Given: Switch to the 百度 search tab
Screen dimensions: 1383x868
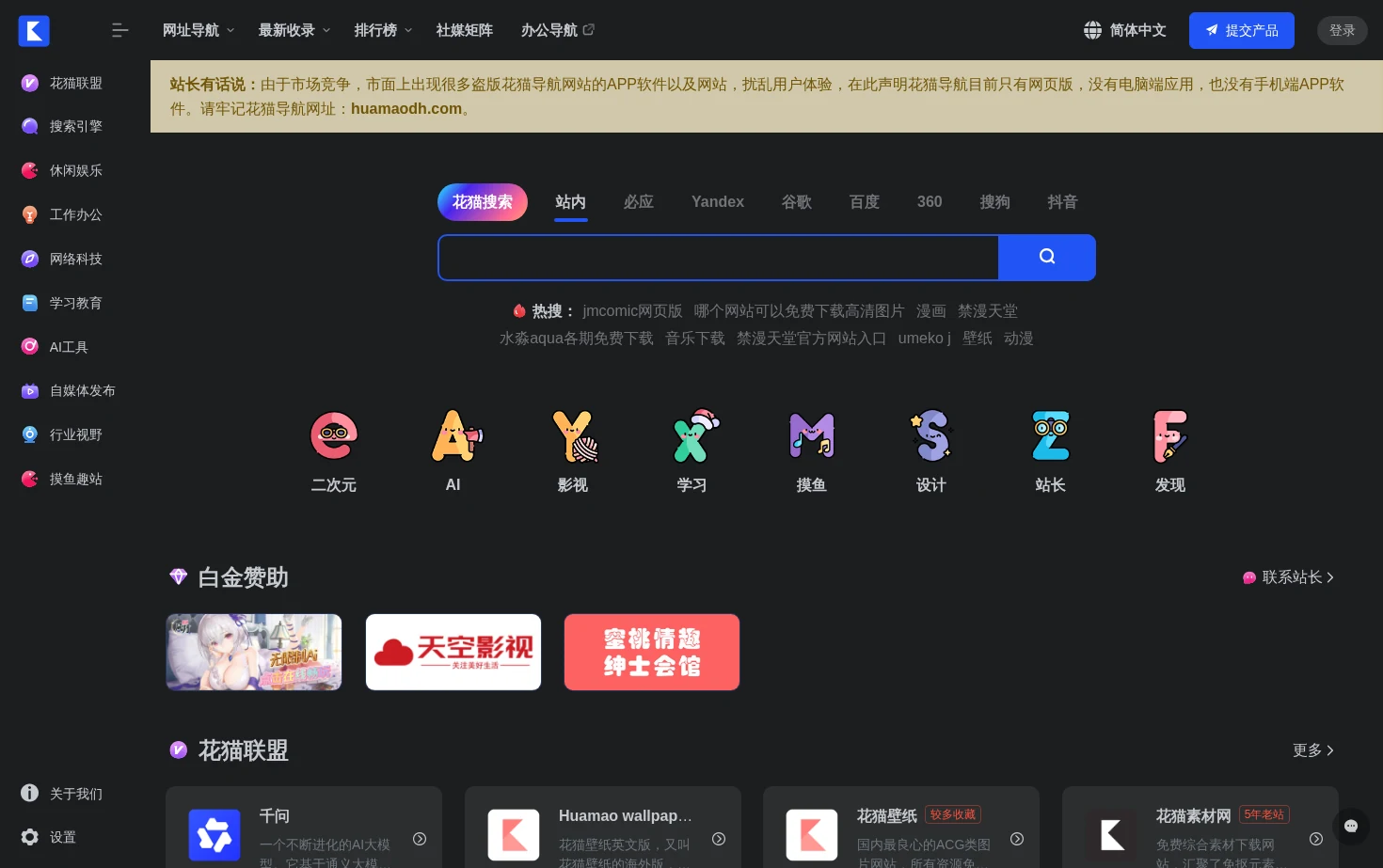Looking at the screenshot, I should point(865,202).
